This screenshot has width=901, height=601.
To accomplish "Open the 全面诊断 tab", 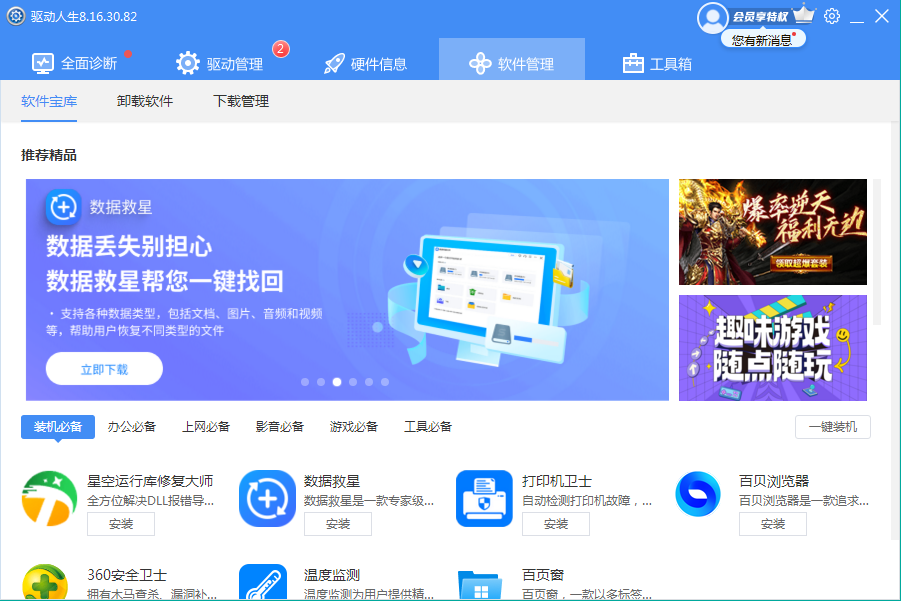I will 75,63.
